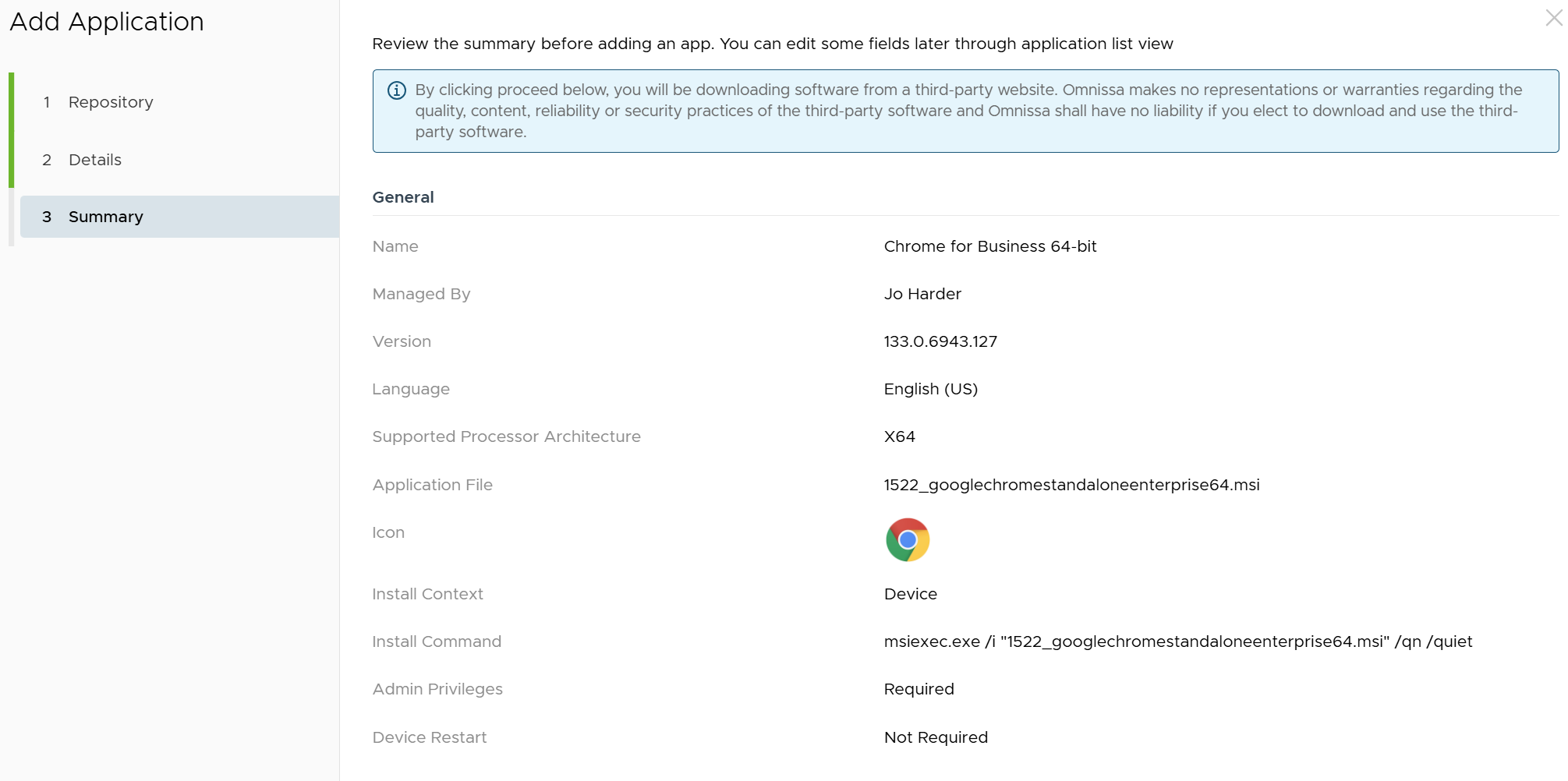Click the name value Chrome for Business 64-bit
1568x781 pixels.
point(989,246)
